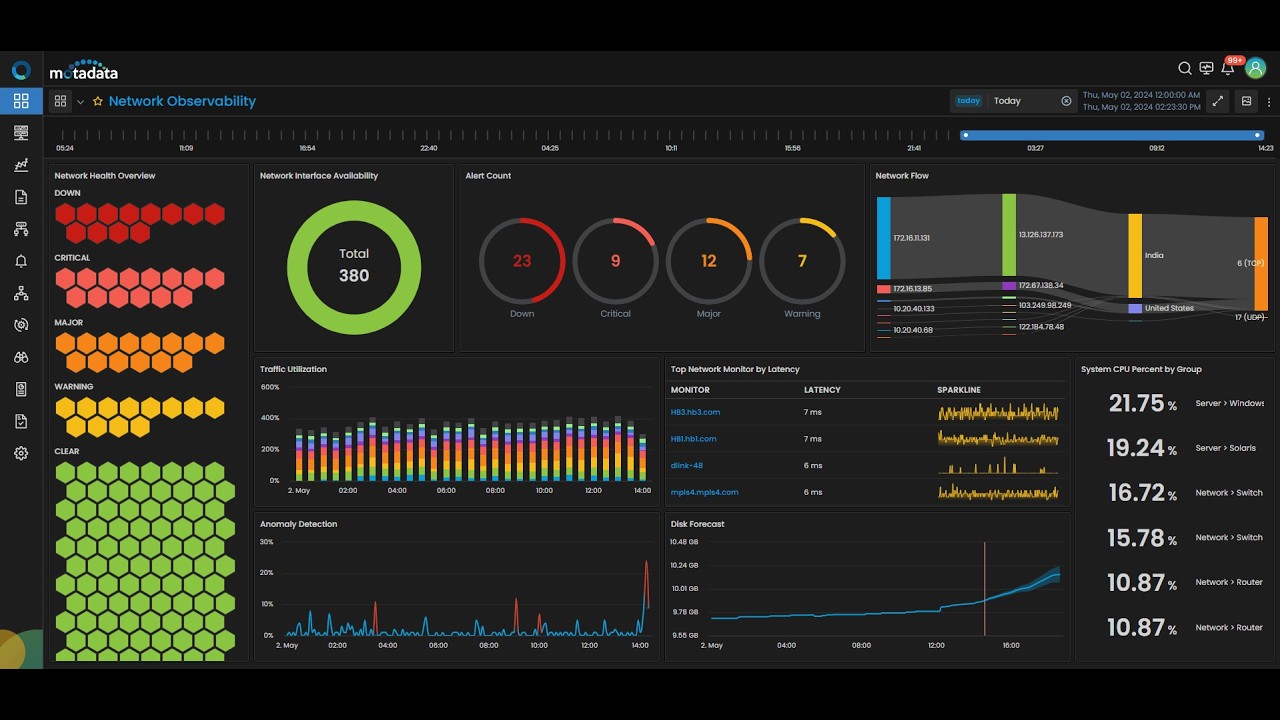Click the 6 (TCP) flow label
This screenshot has height=720, width=1280.
[1251, 263]
